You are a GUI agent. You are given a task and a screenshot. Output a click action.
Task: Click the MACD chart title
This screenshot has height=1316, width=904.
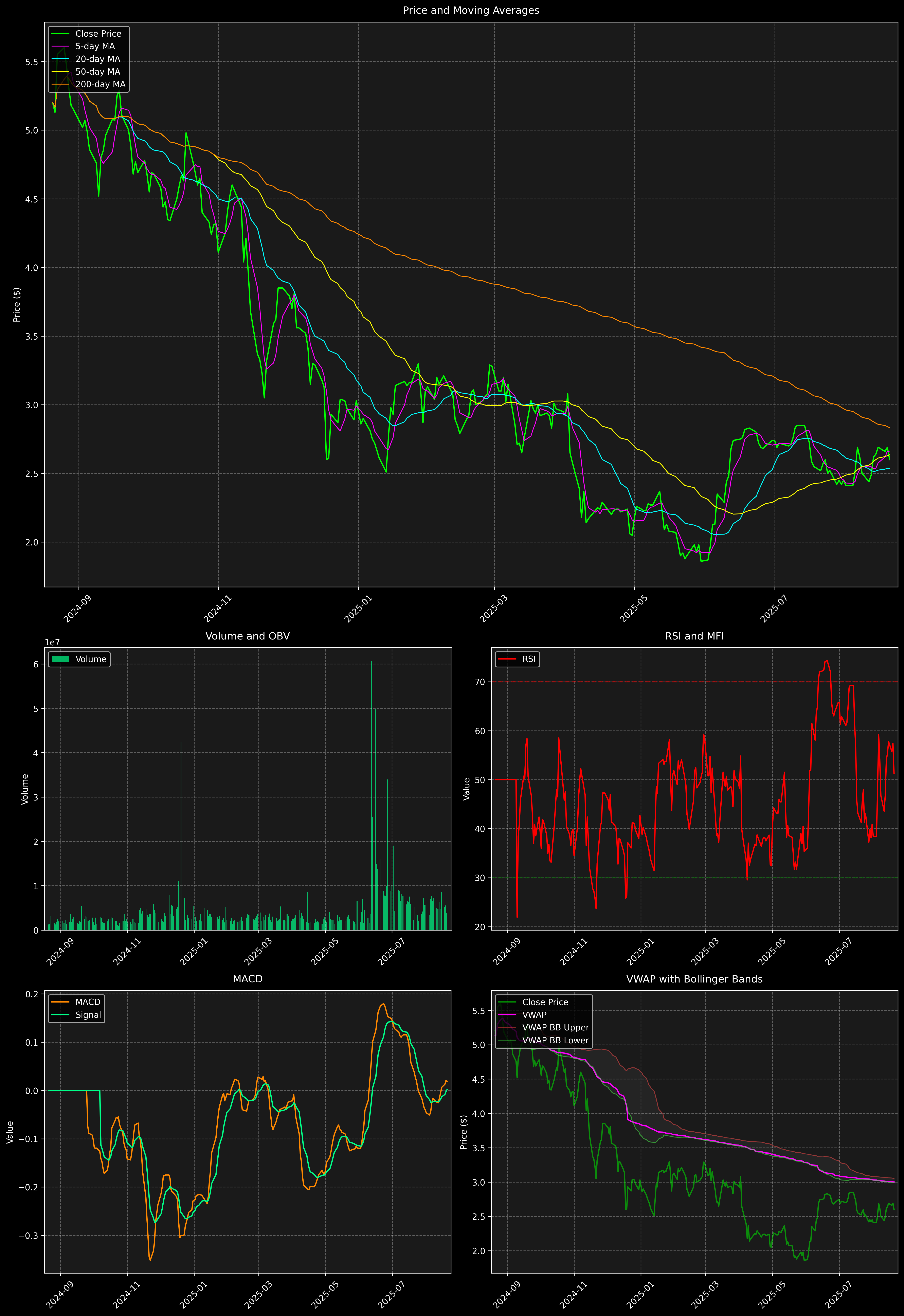point(248,979)
